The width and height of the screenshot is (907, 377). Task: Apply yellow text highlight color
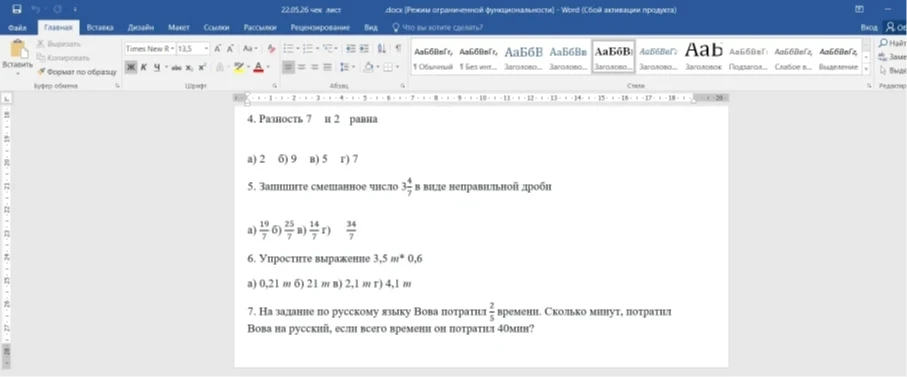click(x=238, y=67)
